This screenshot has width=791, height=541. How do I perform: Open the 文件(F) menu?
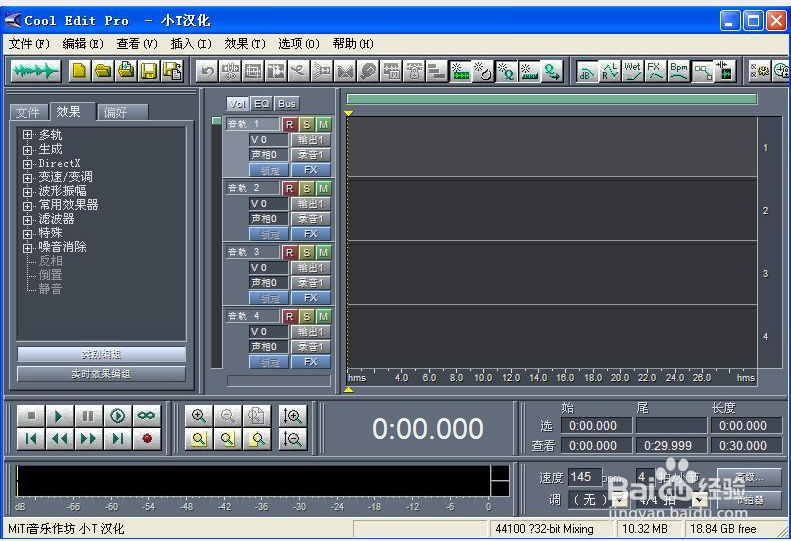click(x=29, y=44)
